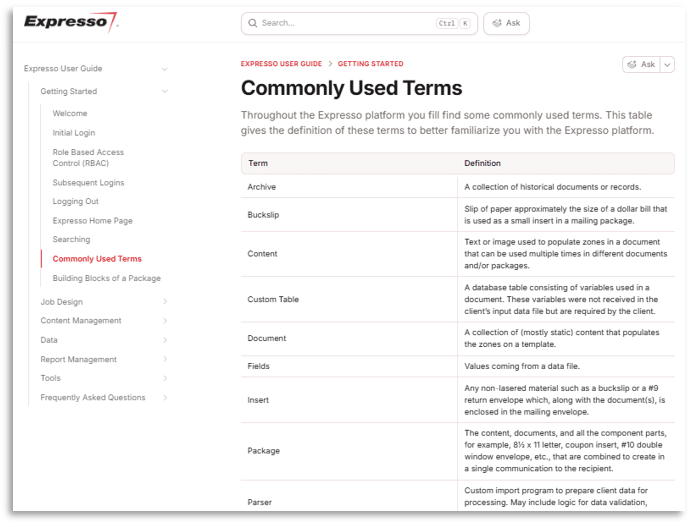Collapse the Getting Started section

165,92
